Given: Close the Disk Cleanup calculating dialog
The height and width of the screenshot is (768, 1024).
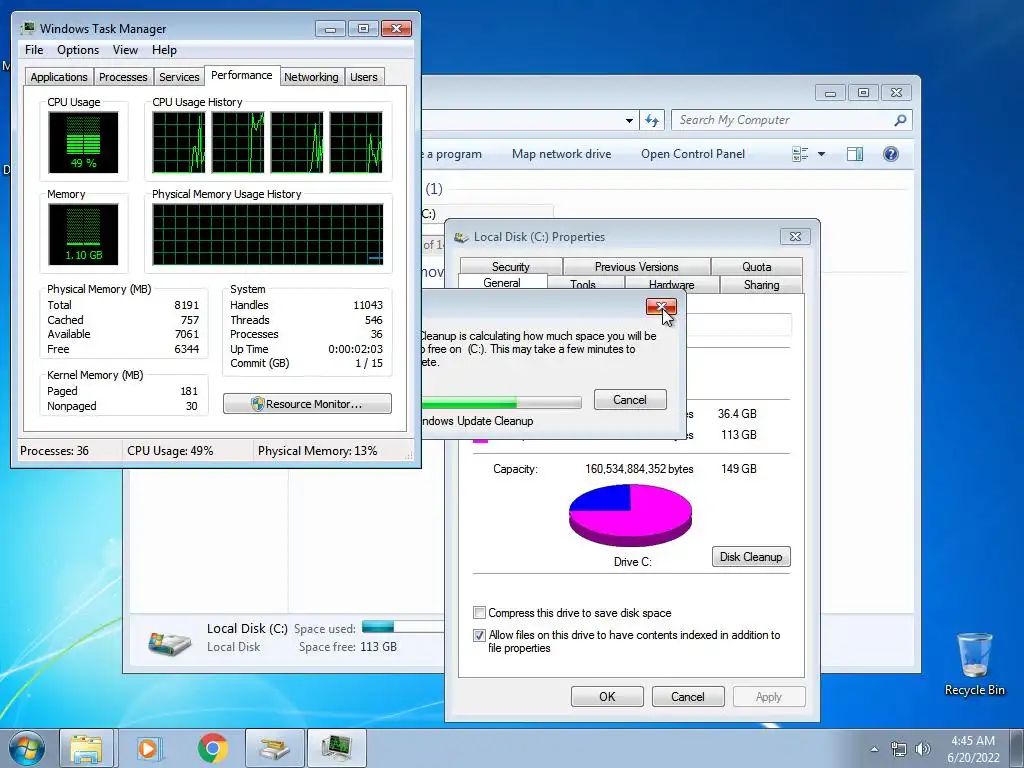Looking at the screenshot, I should click(661, 307).
